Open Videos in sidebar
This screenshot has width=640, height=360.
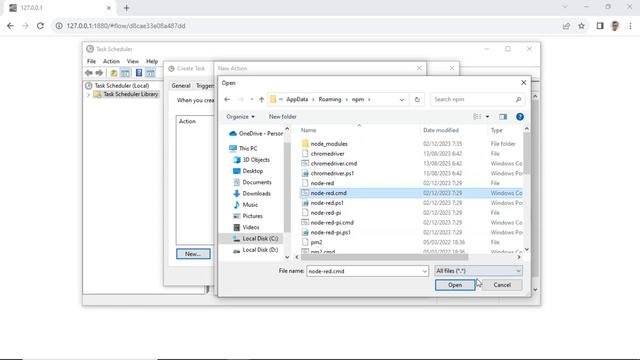pyautogui.click(x=246, y=227)
